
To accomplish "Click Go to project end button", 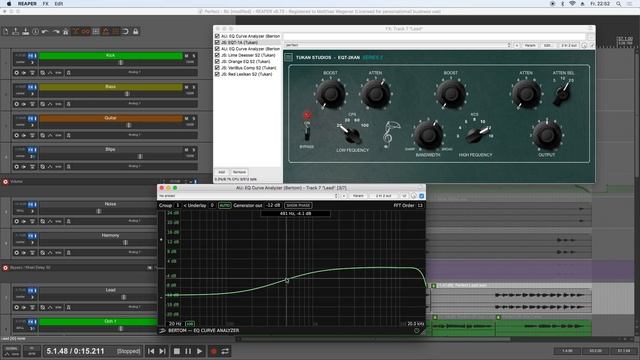I will click(x=162, y=351).
